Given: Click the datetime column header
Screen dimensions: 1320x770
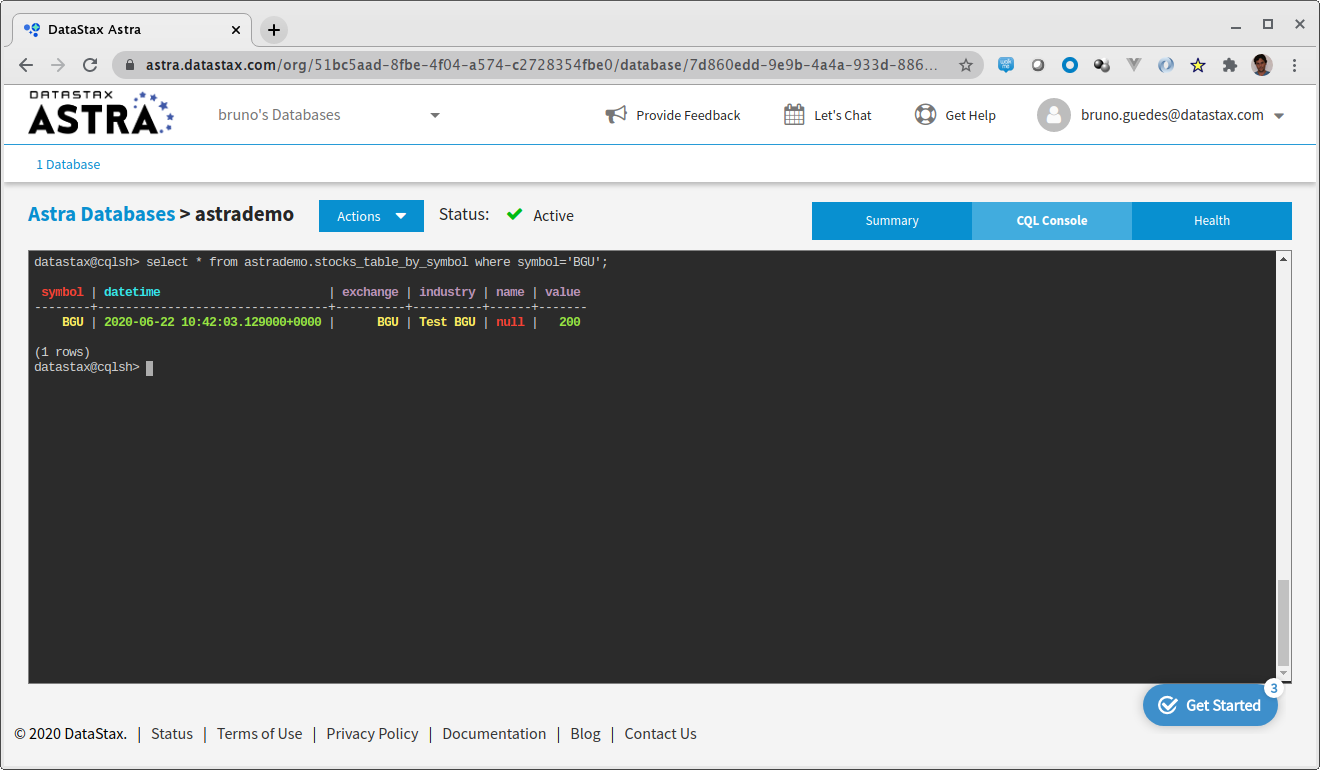Looking at the screenshot, I should 132,292.
